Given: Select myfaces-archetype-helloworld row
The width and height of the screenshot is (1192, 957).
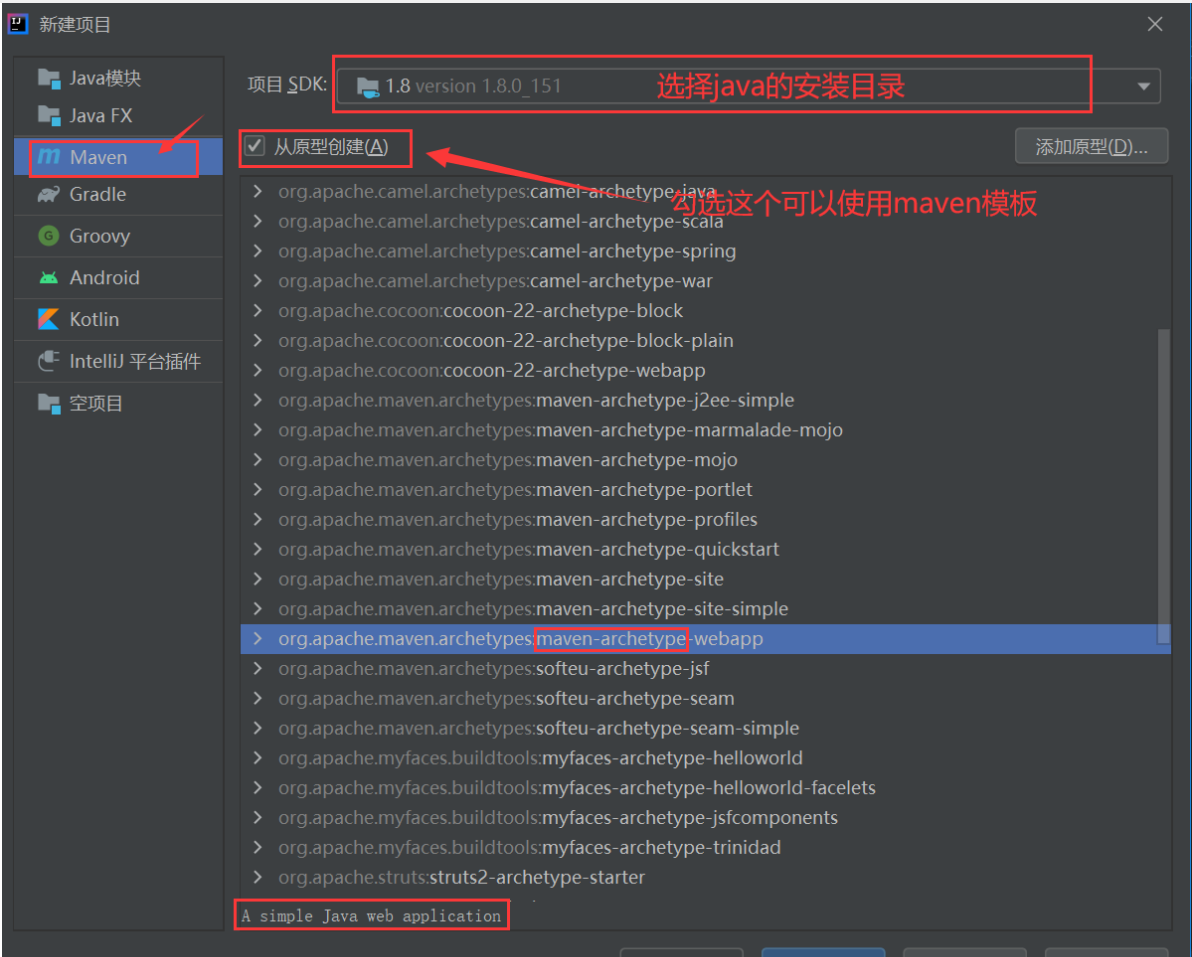Looking at the screenshot, I should click(705, 758).
